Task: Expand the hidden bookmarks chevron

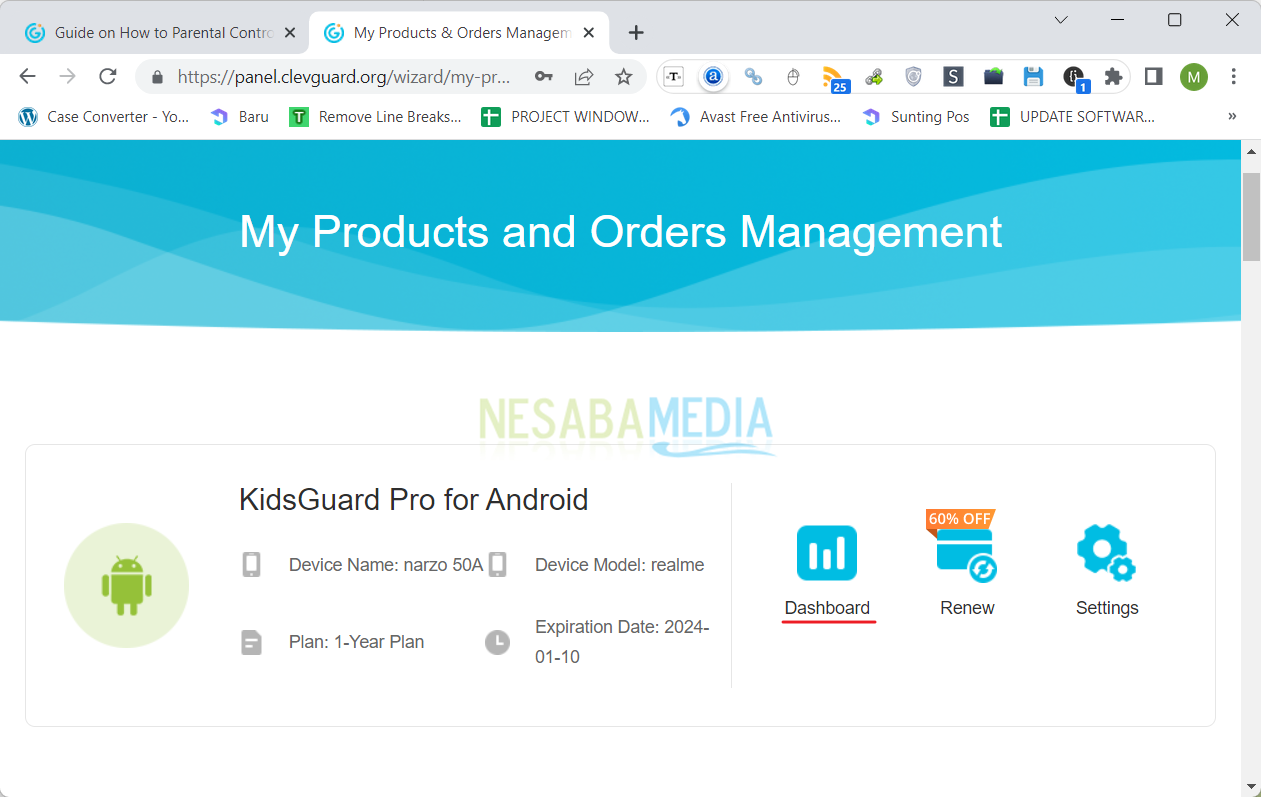Action: (1232, 117)
